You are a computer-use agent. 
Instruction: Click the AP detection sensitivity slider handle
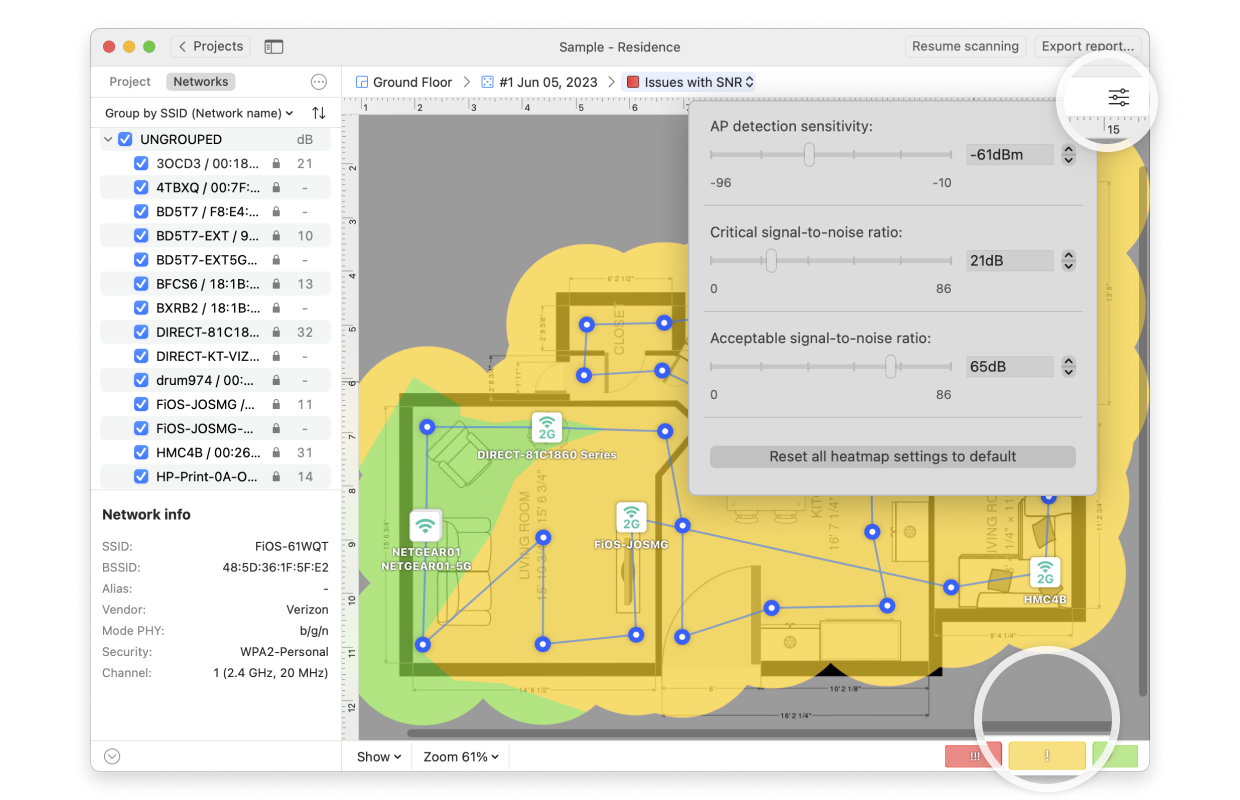809,155
